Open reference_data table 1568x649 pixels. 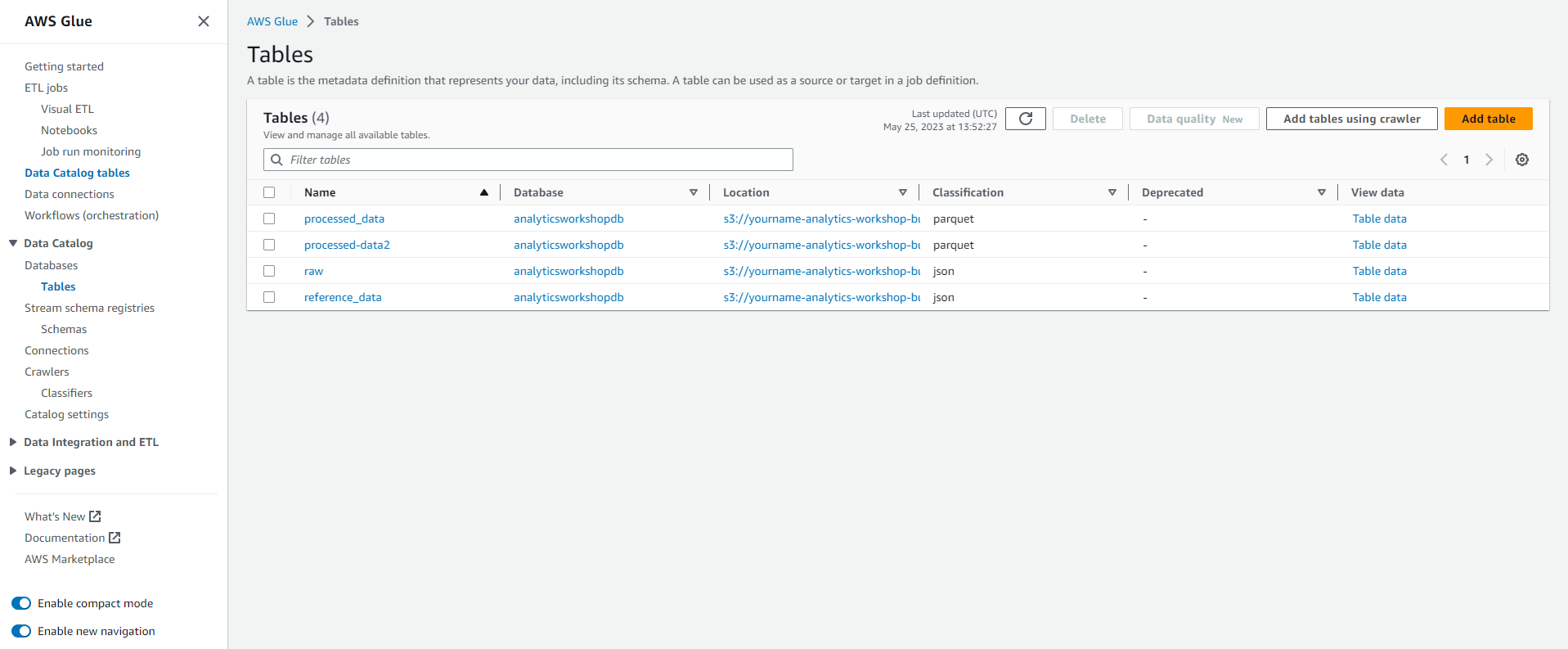(x=343, y=297)
